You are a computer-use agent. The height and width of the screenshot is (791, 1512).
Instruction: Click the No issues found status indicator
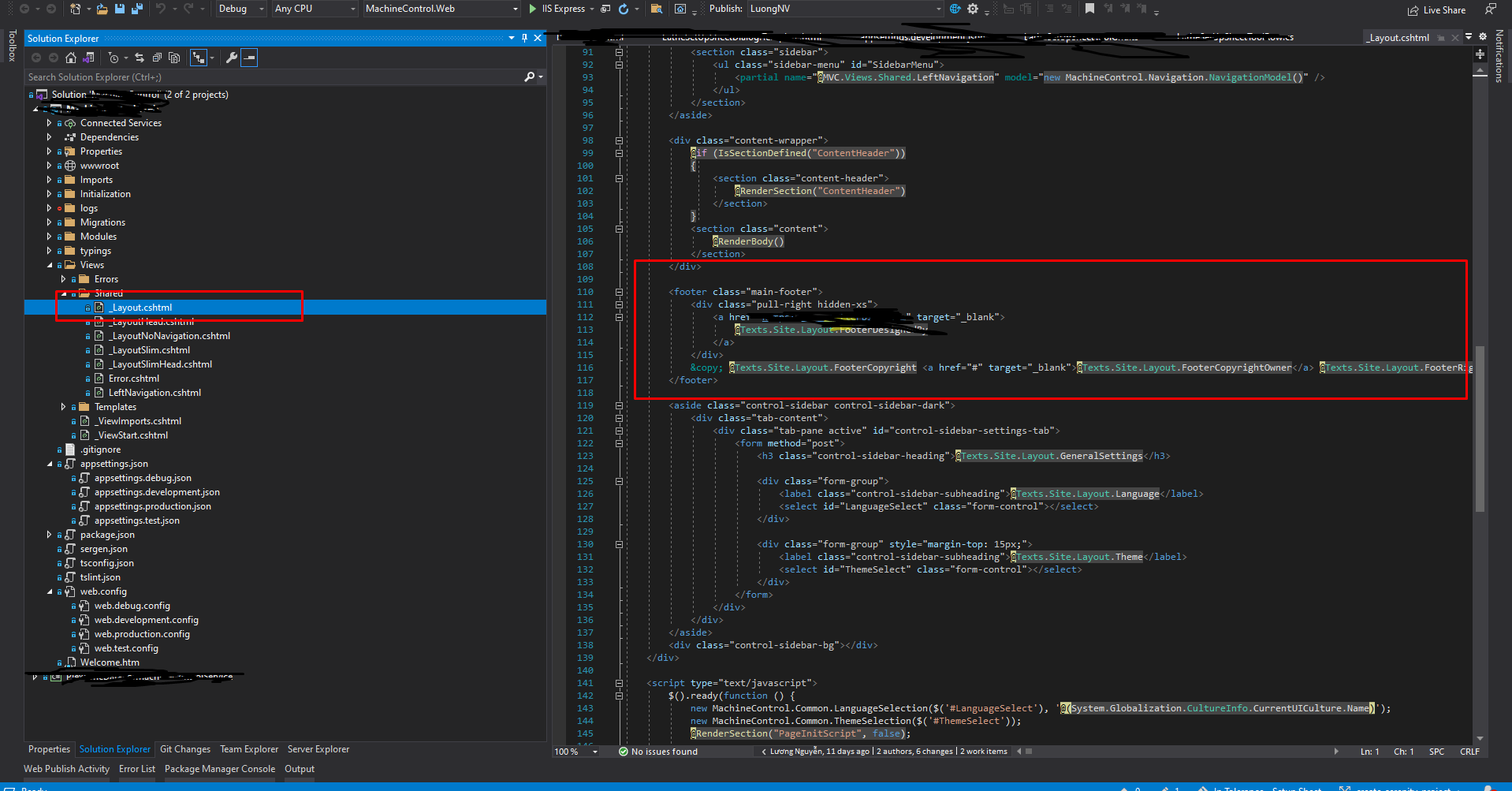click(658, 752)
